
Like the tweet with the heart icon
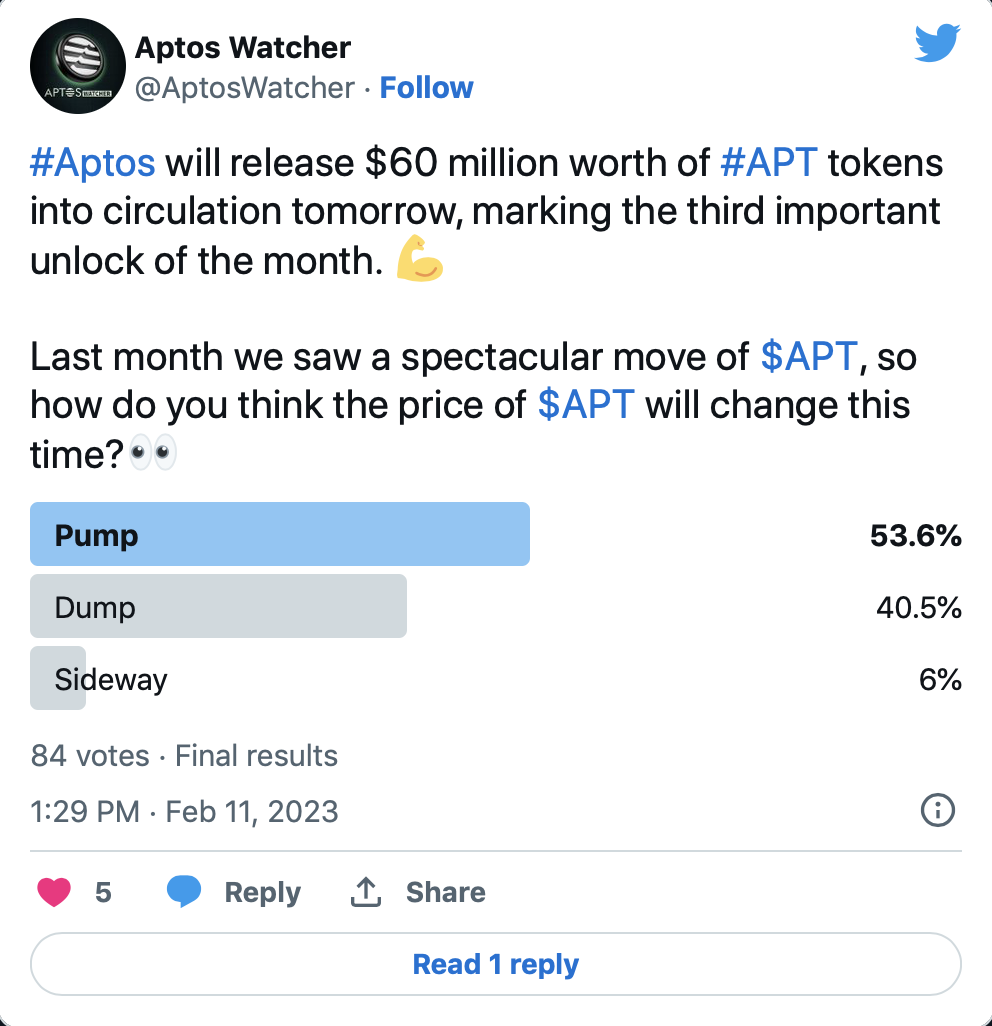54,892
